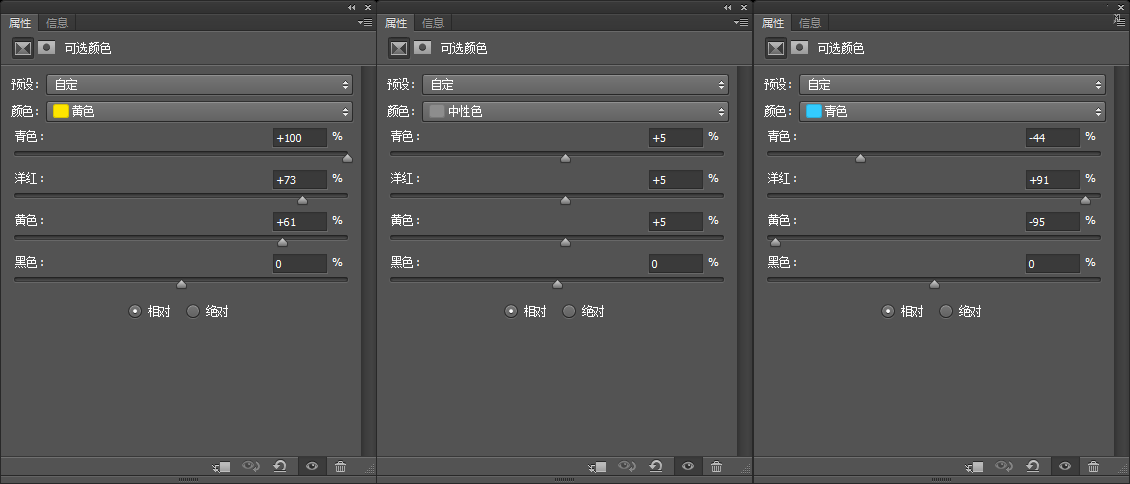View previous state in the cyan 青色 panel
This screenshot has height=484, width=1130.
pos(1004,467)
